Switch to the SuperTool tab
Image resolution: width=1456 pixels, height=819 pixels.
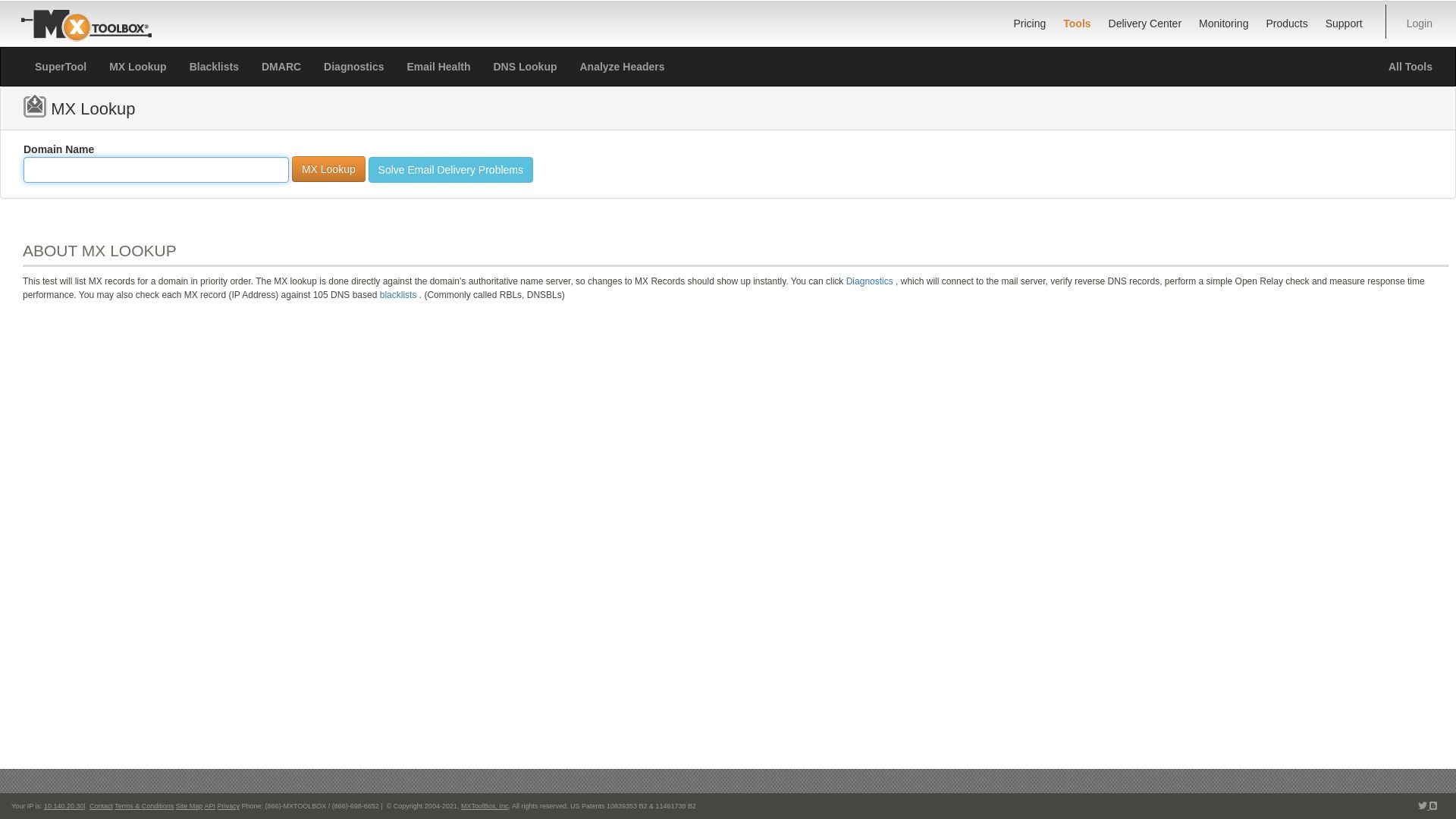click(x=61, y=67)
